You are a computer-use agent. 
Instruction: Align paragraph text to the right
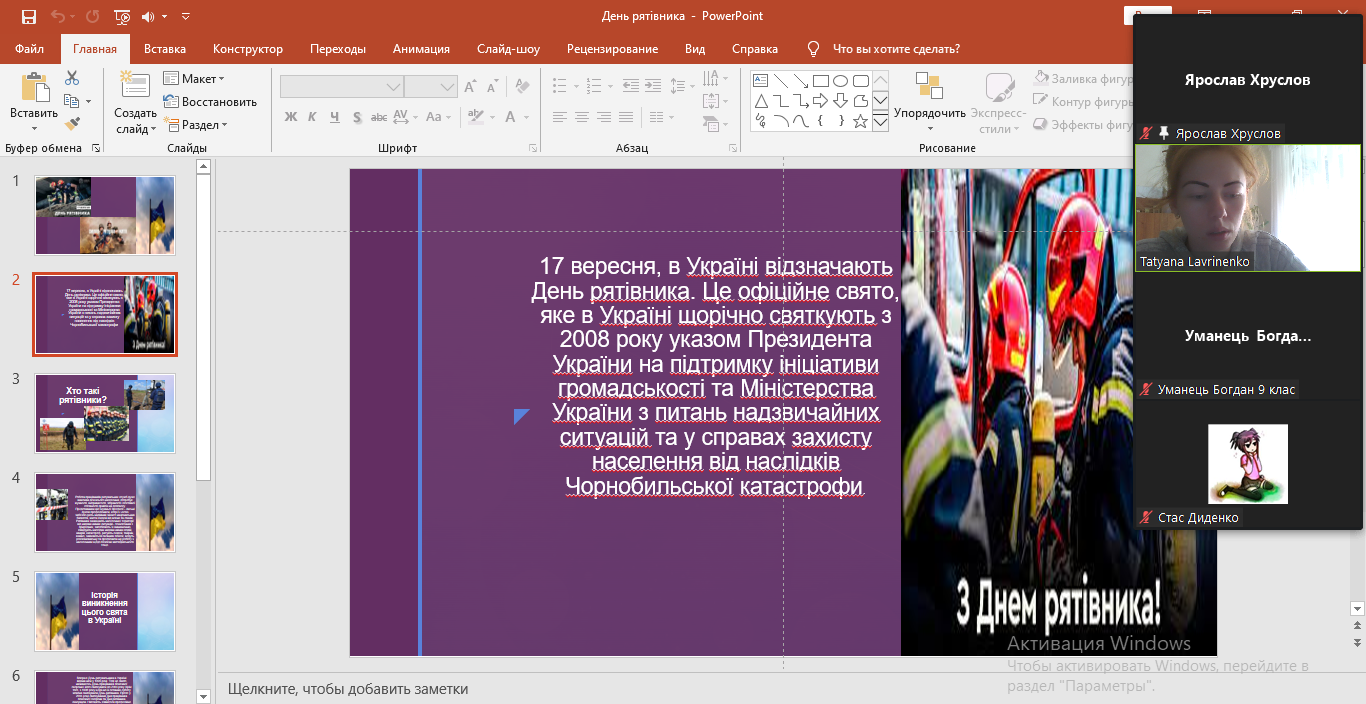[604, 117]
